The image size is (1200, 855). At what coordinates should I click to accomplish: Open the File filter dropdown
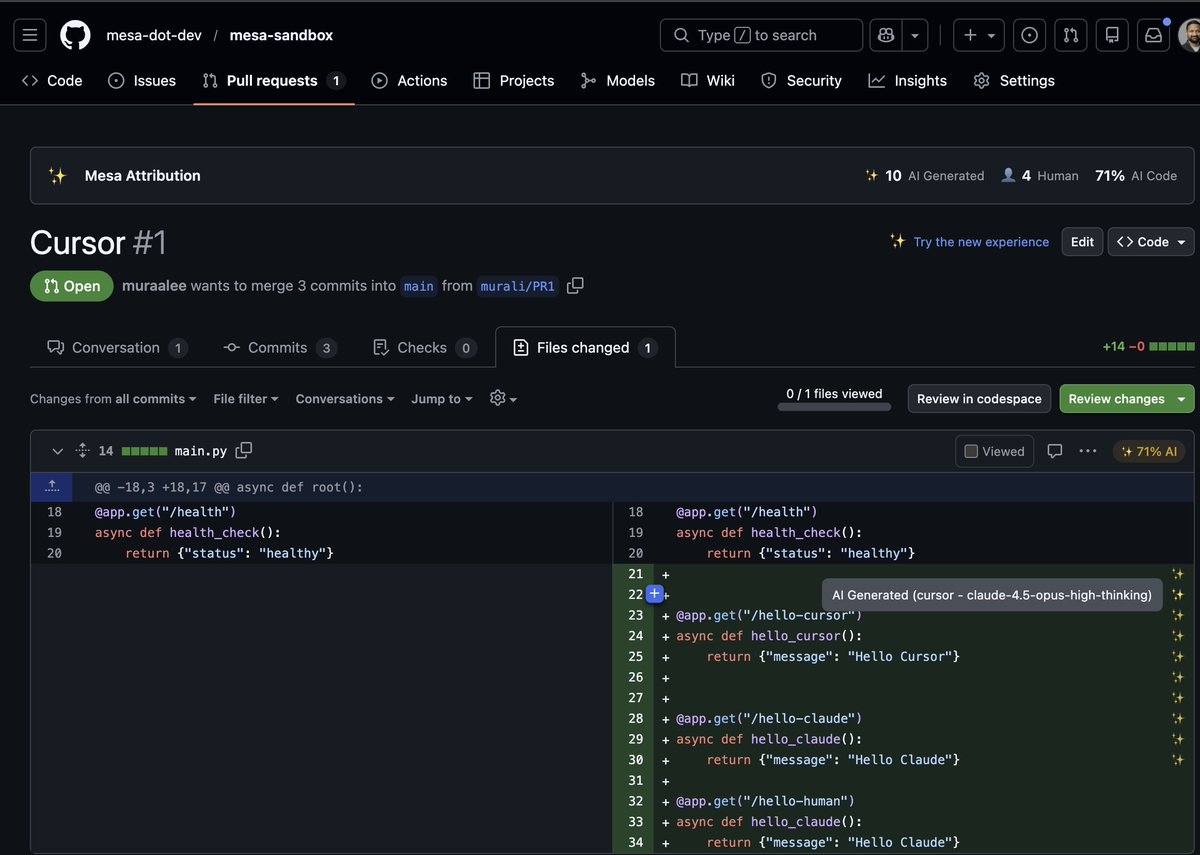tap(246, 399)
